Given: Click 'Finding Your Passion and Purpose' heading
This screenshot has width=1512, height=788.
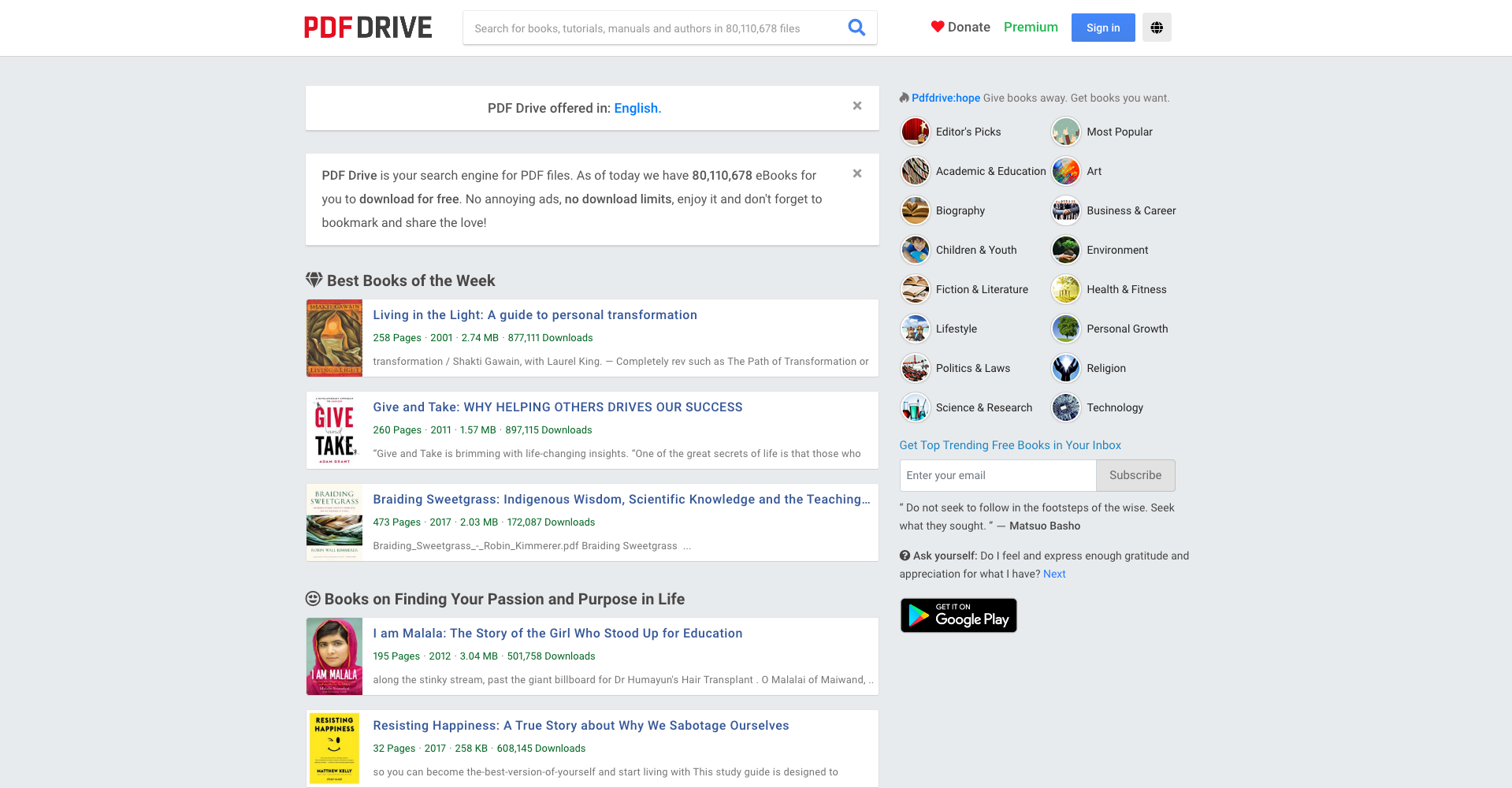Looking at the screenshot, I should point(504,599).
